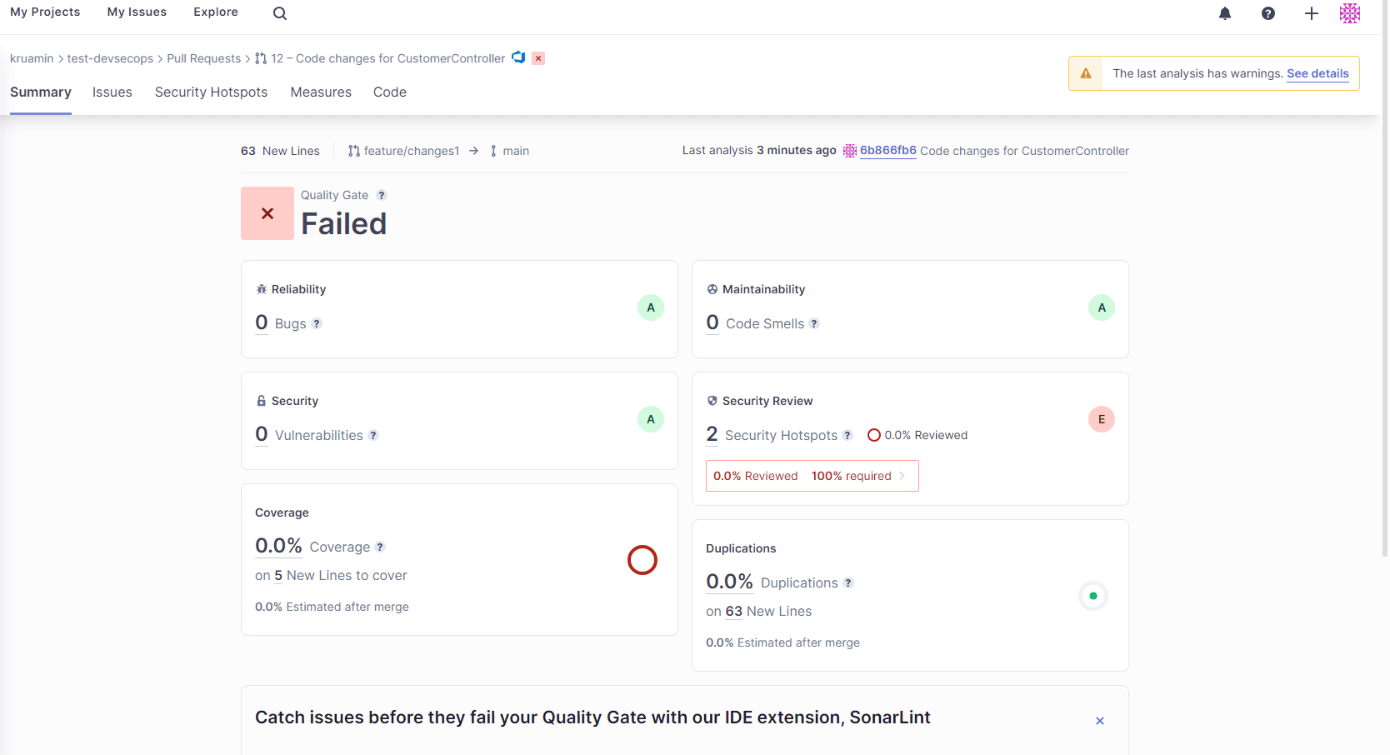This screenshot has height=755, width=1390.
Task: Click the Security A rating badge
Action: (x=651, y=420)
